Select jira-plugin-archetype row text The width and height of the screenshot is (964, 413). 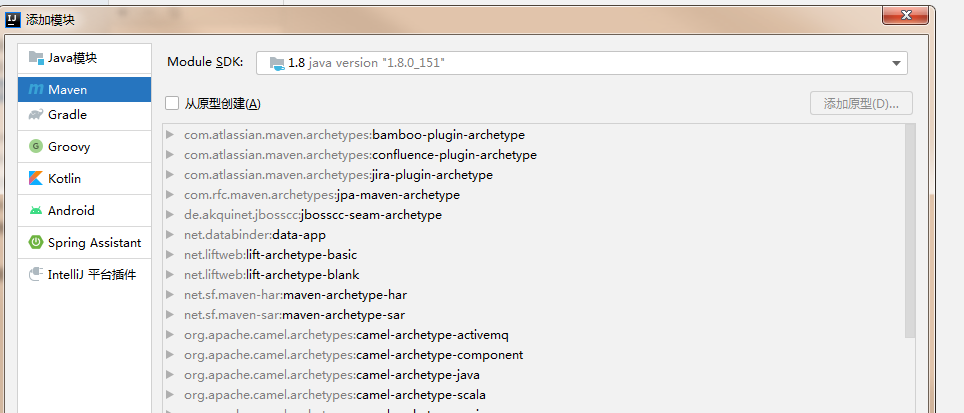point(338,175)
